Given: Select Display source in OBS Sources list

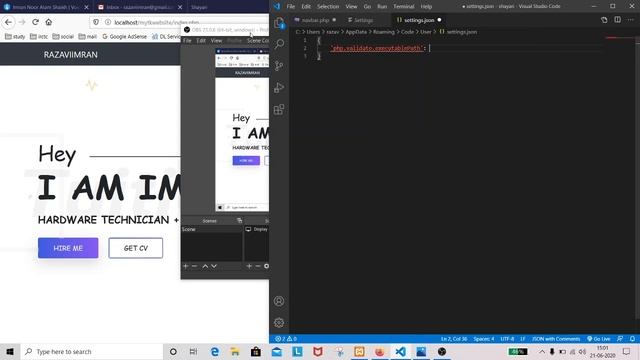Looking at the screenshot, I should coord(257,229).
